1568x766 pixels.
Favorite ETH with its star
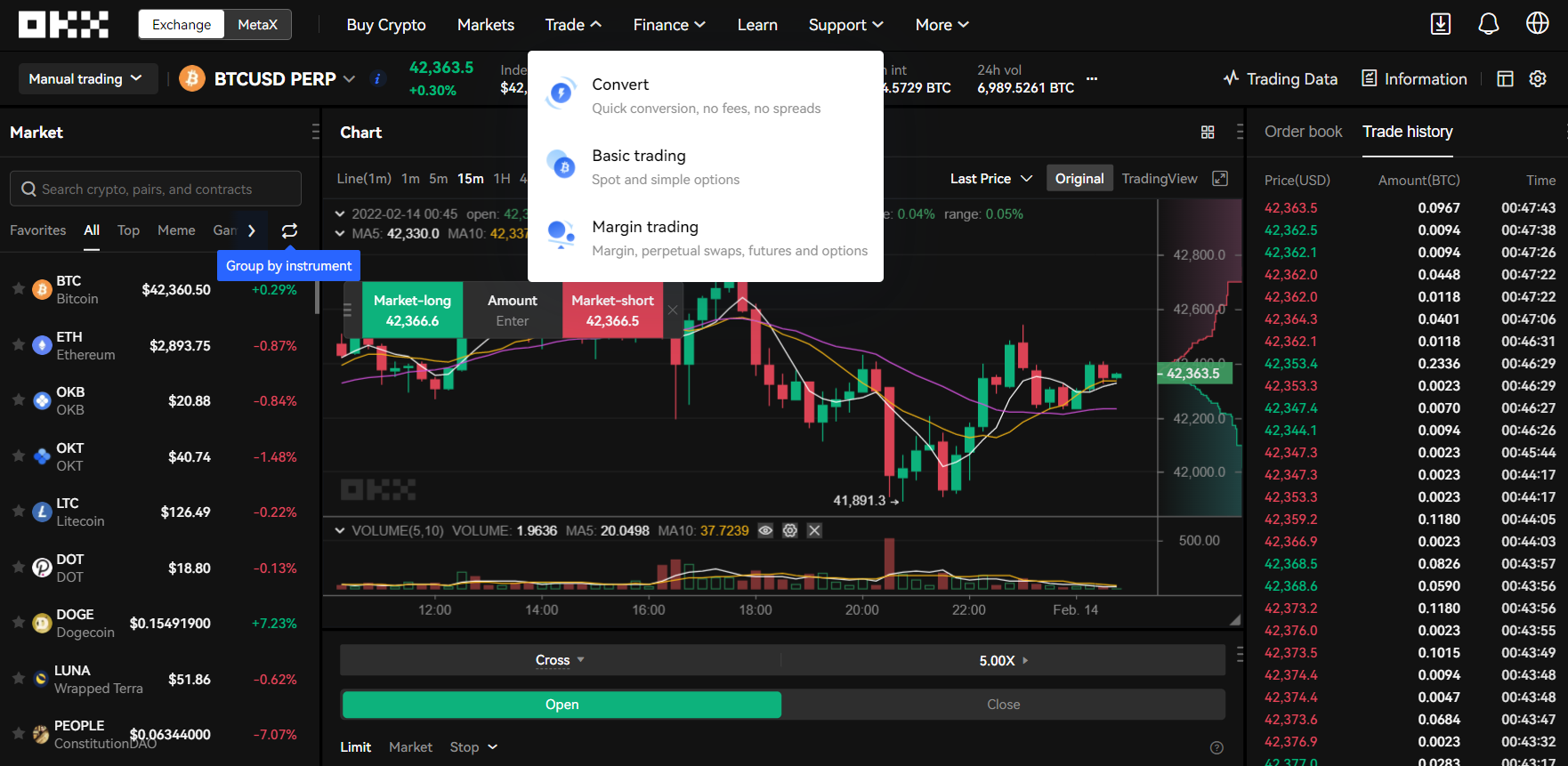click(18, 345)
